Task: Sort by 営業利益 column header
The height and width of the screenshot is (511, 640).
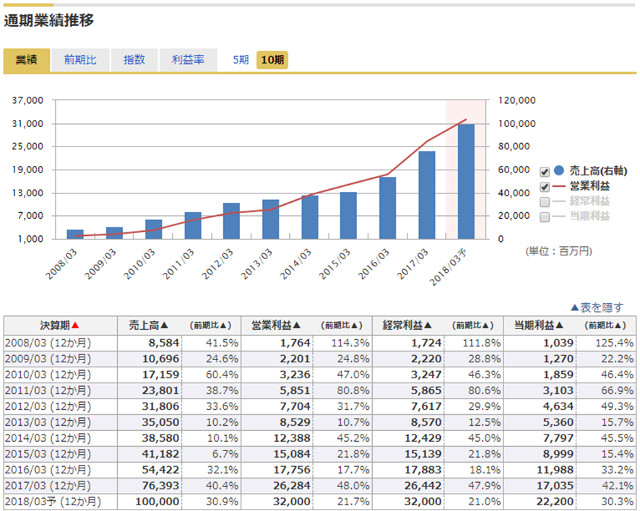Action: pos(276,325)
